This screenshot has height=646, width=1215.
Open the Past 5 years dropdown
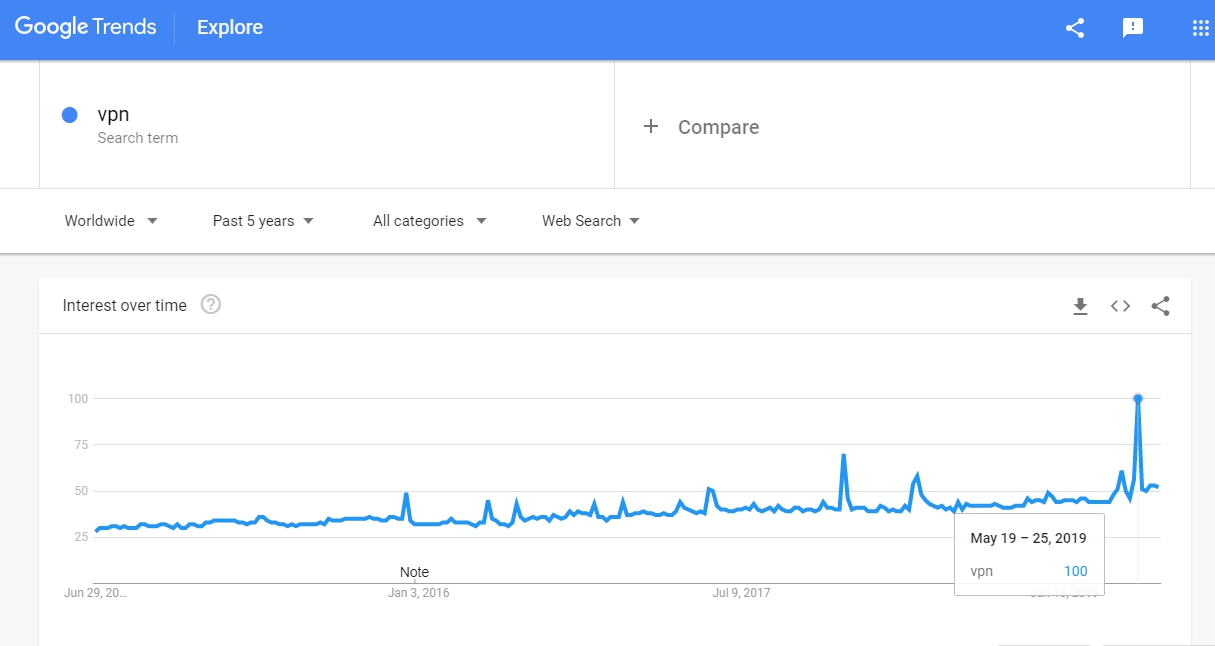coord(264,221)
